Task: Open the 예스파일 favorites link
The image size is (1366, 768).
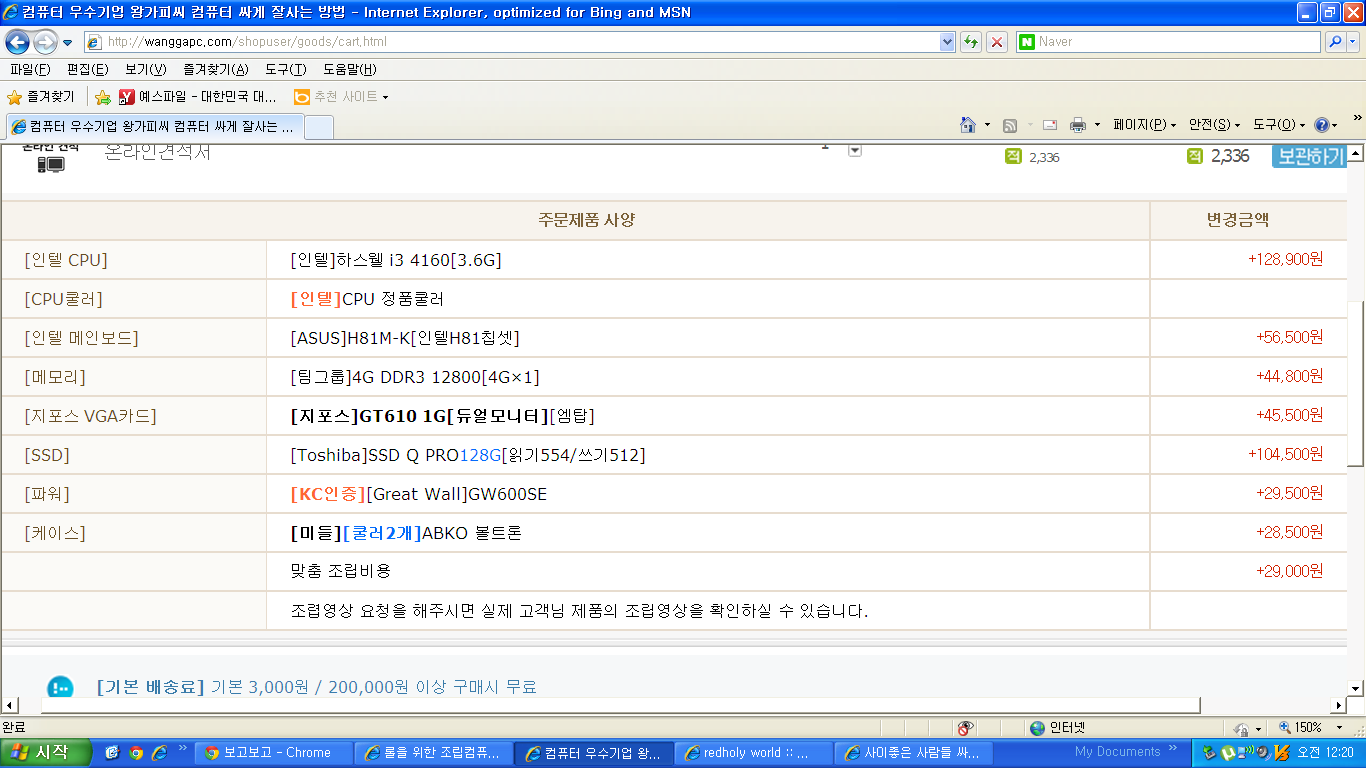Action: tap(198, 97)
